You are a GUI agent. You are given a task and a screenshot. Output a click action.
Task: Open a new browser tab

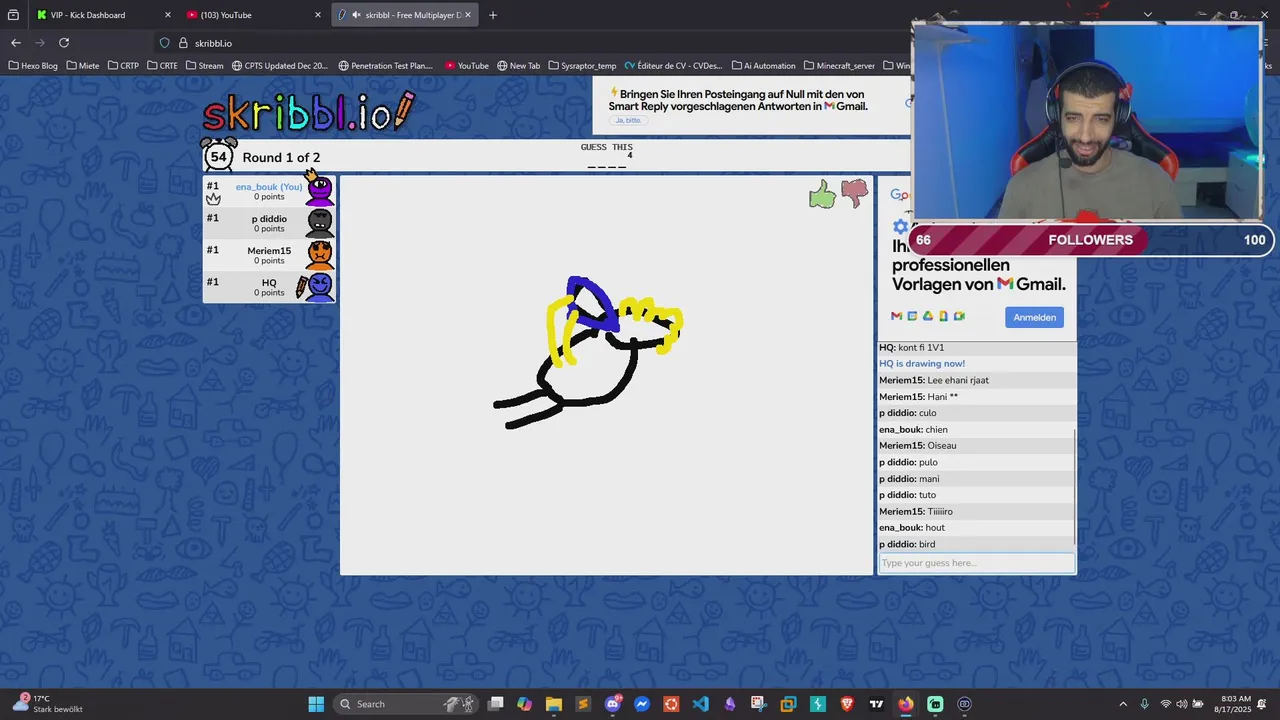pyautogui.click(x=493, y=15)
